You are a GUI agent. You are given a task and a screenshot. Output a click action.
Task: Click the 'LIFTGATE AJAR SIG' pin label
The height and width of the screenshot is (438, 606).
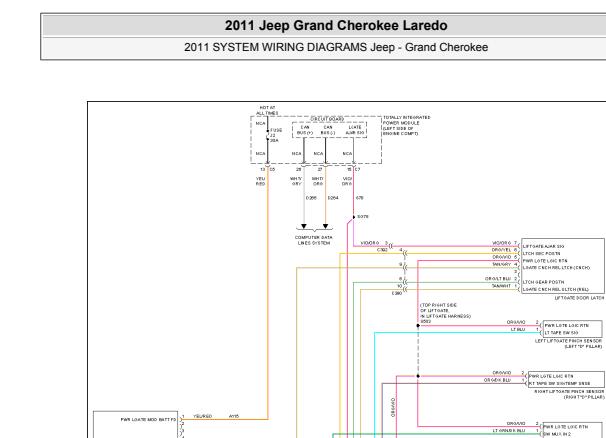pos(543,246)
